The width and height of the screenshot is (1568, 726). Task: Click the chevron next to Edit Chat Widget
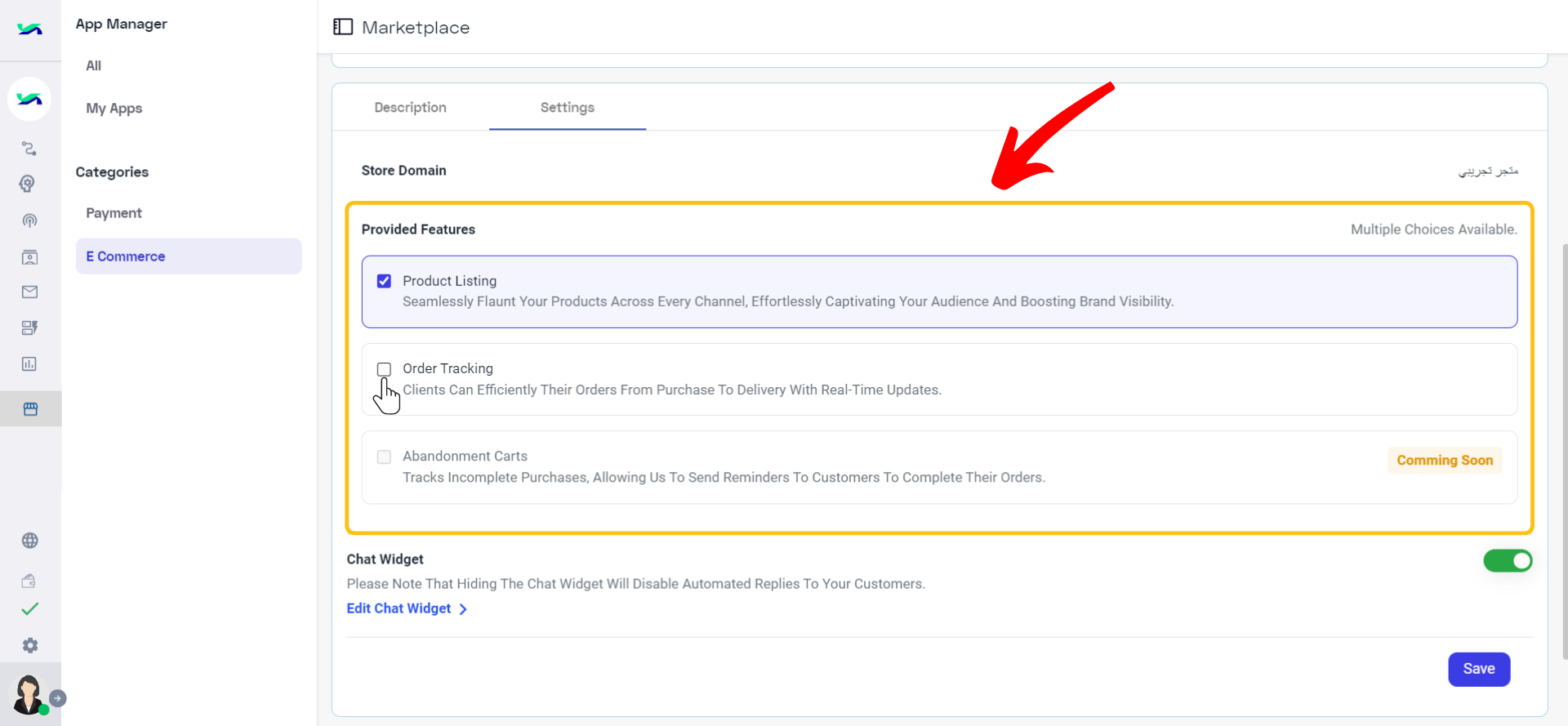pyautogui.click(x=463, y=609)
